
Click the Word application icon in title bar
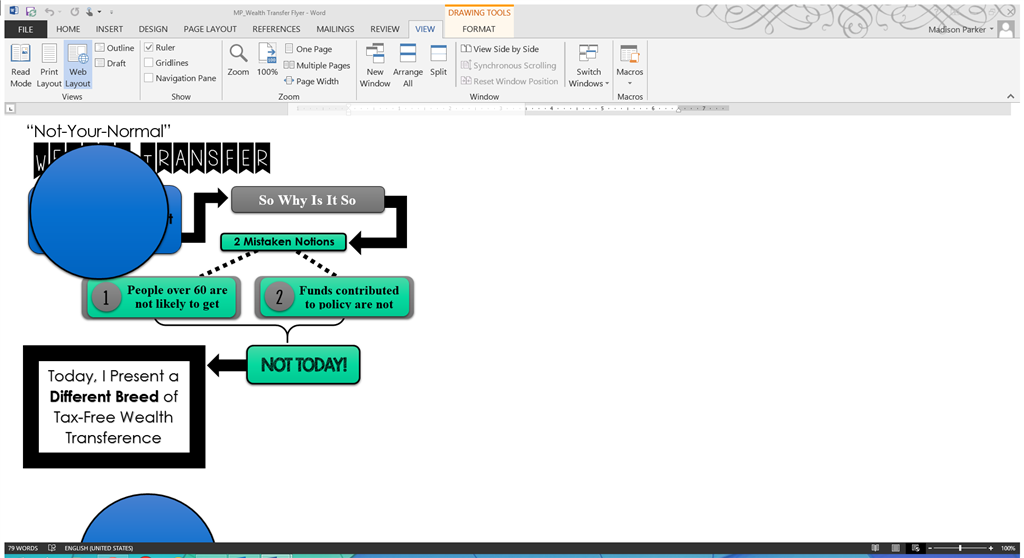14,12
